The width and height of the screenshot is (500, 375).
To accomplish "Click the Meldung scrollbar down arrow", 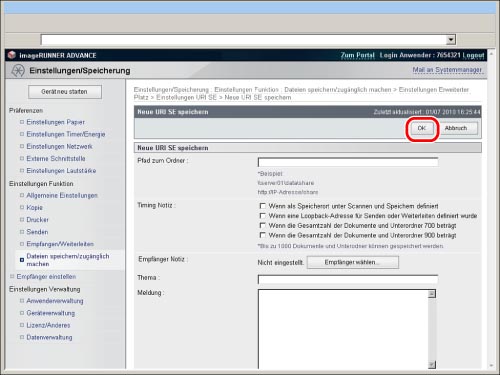I will tap(432, 364).
